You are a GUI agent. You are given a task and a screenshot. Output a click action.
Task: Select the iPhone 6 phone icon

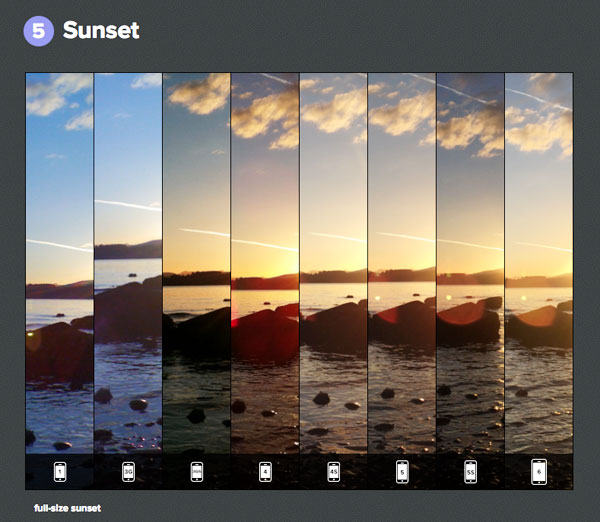pos(539,472)
